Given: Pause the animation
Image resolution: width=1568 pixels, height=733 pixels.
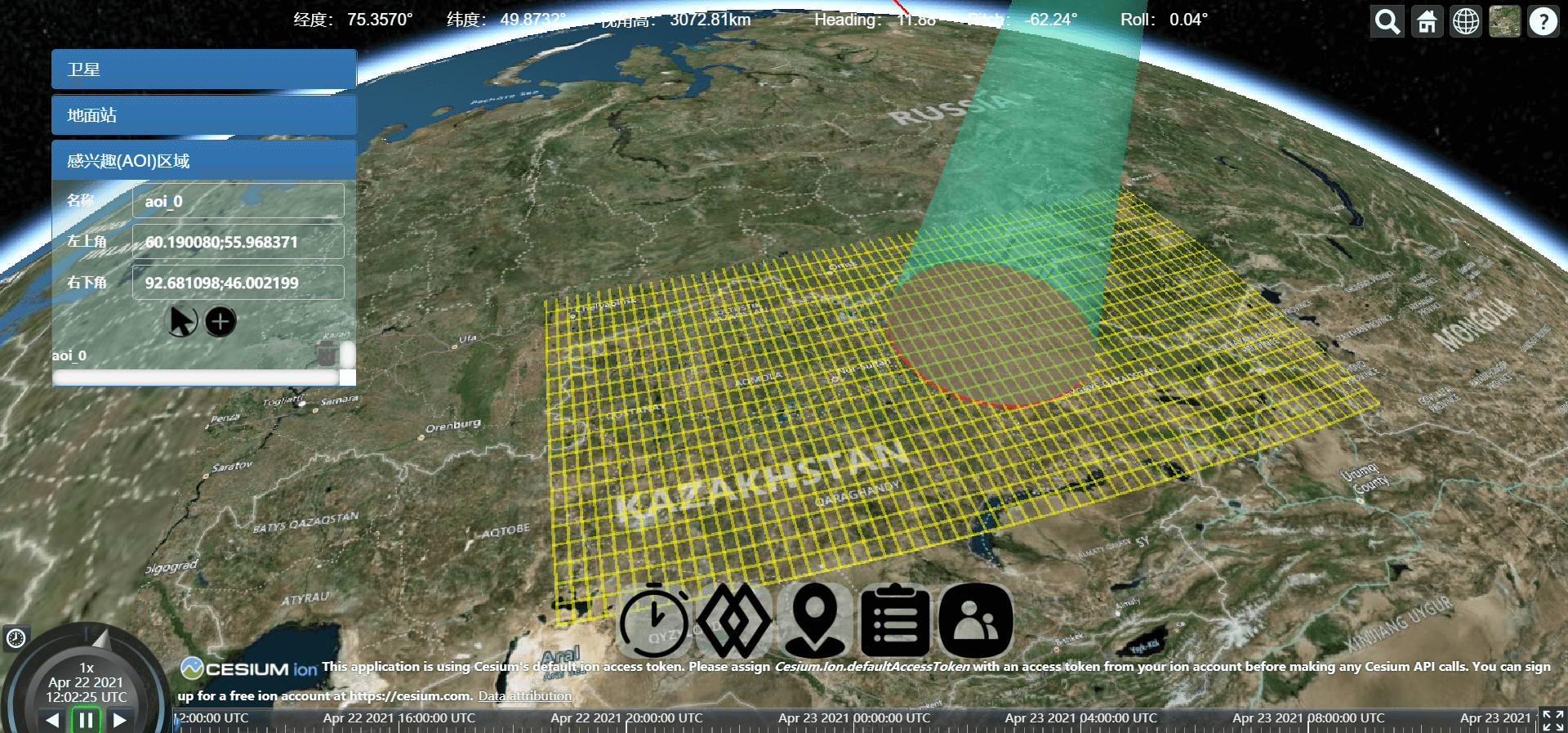Looking at the screenshot, I should click(x=86, y=720).
